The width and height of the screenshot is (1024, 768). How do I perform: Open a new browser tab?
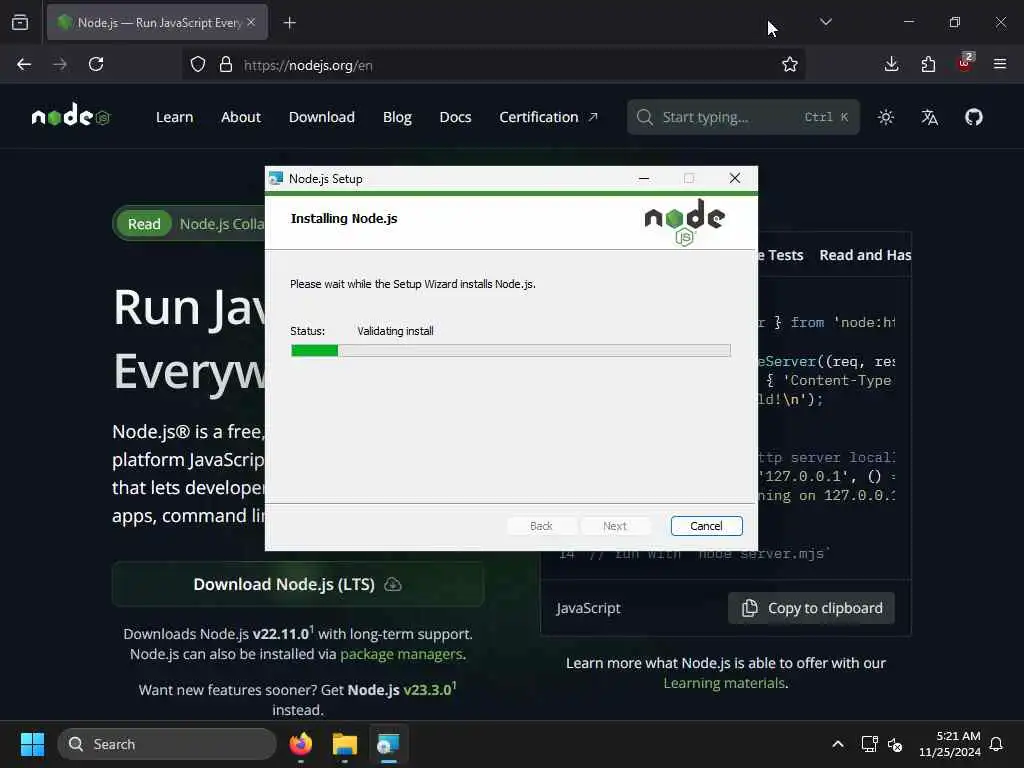click(289, 23)
